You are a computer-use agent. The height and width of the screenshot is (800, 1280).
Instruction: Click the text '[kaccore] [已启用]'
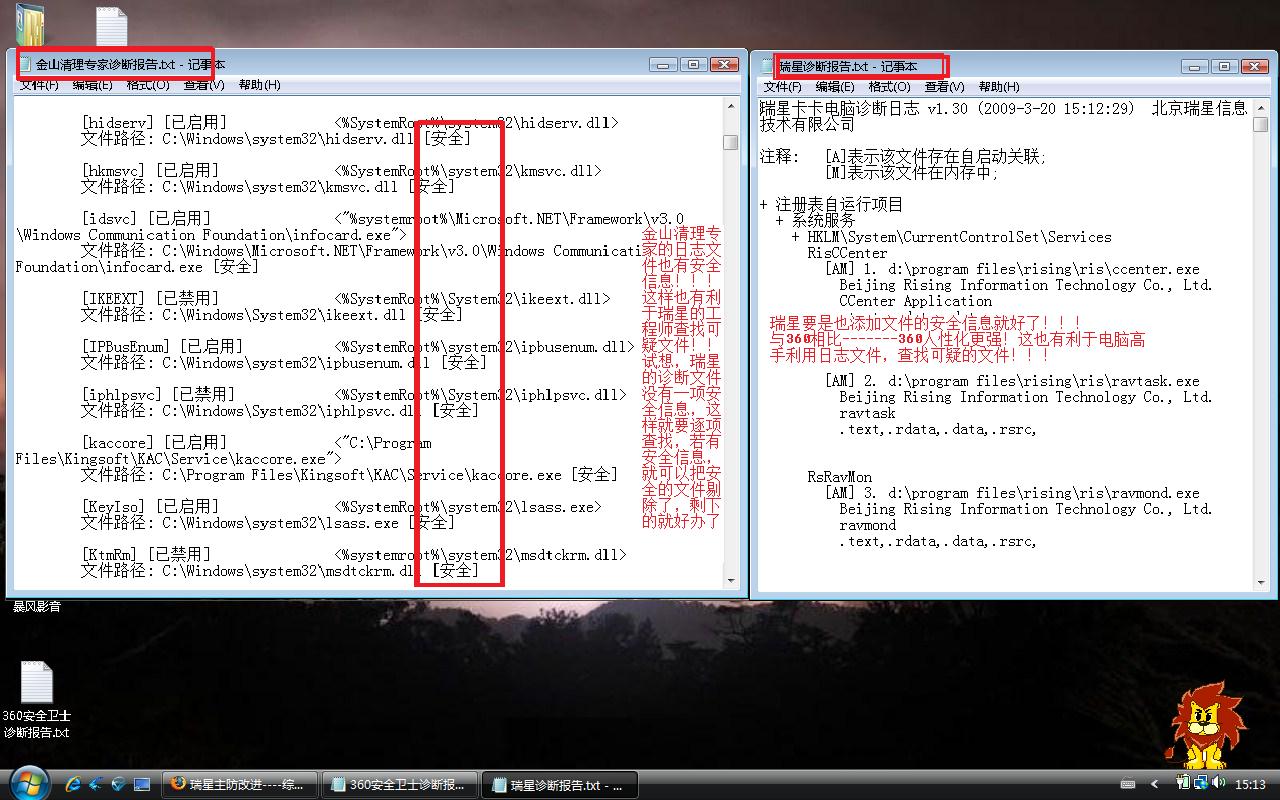pyautogui.click(x=157, y=443)
